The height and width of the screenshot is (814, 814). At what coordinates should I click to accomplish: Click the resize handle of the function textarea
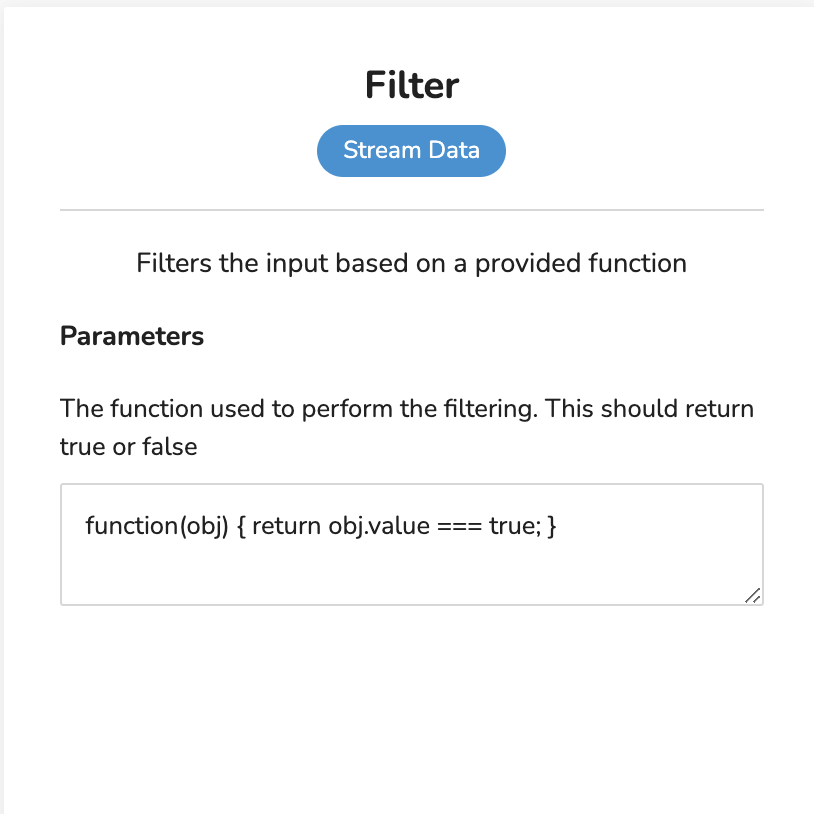click(x=752, y=595)
